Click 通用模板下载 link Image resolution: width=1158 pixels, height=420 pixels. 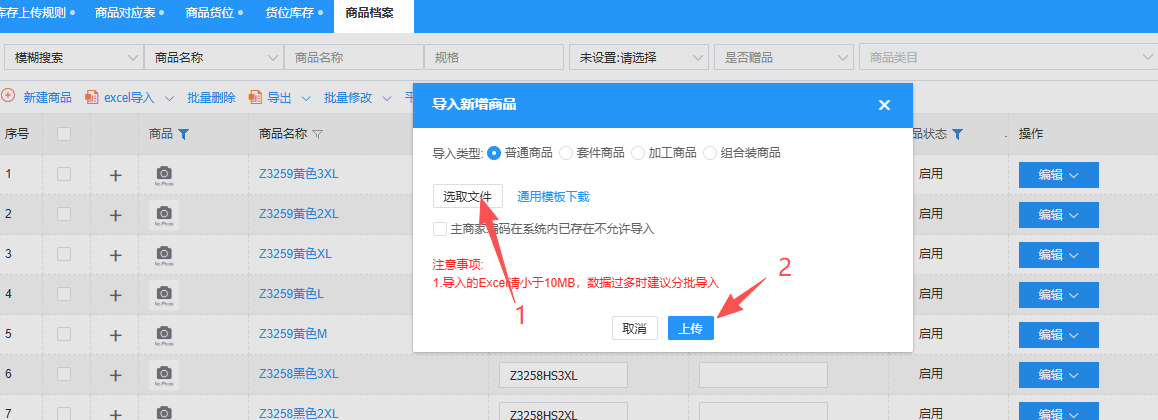[553, 196]
